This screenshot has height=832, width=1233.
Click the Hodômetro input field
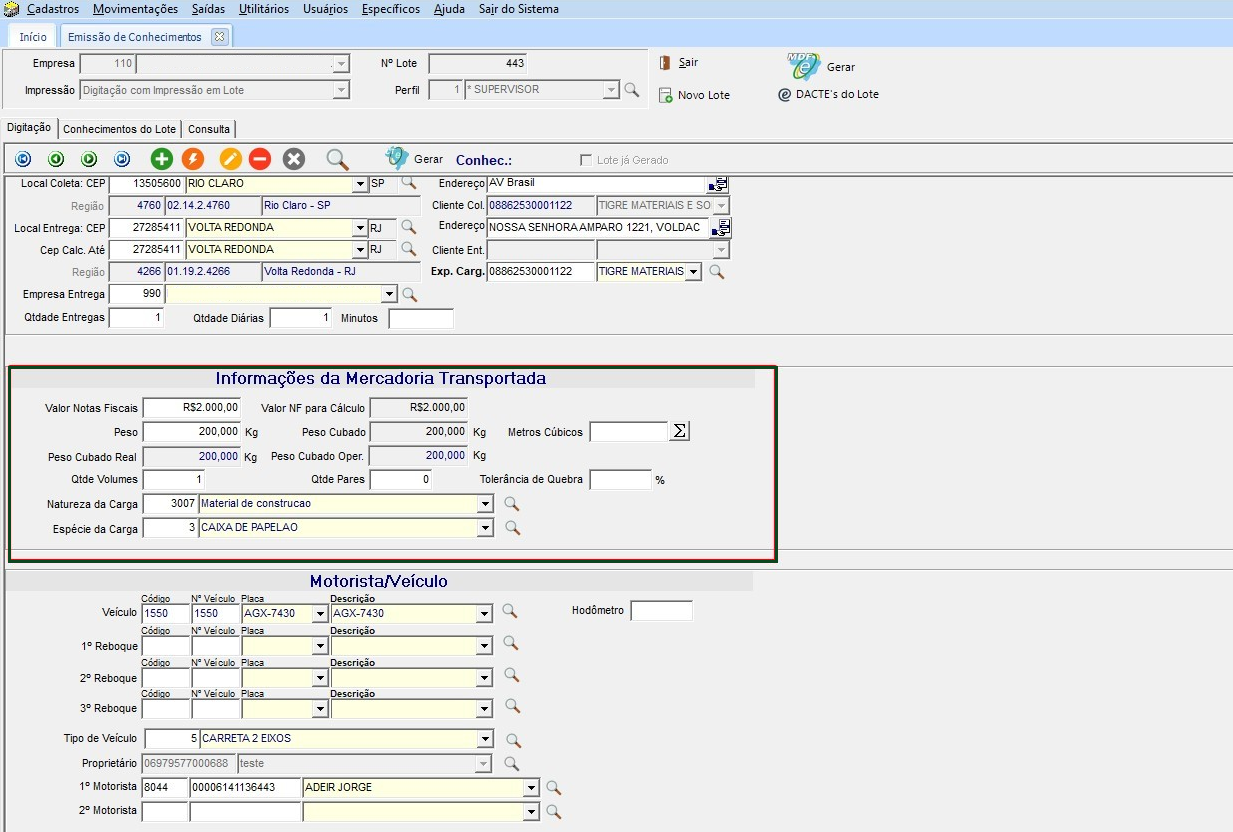coord(660,611)
